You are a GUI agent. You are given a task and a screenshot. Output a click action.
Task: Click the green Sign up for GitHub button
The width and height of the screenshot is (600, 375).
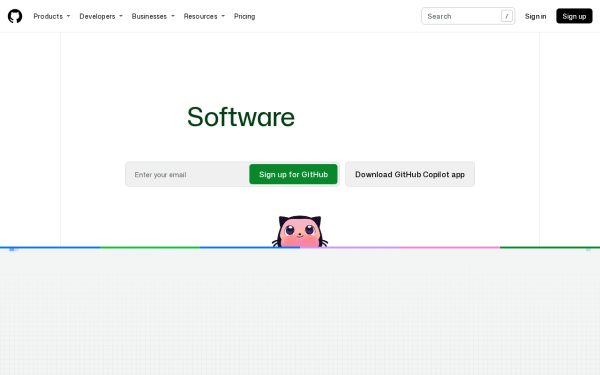pyautogui.click(x=293, y=174)
